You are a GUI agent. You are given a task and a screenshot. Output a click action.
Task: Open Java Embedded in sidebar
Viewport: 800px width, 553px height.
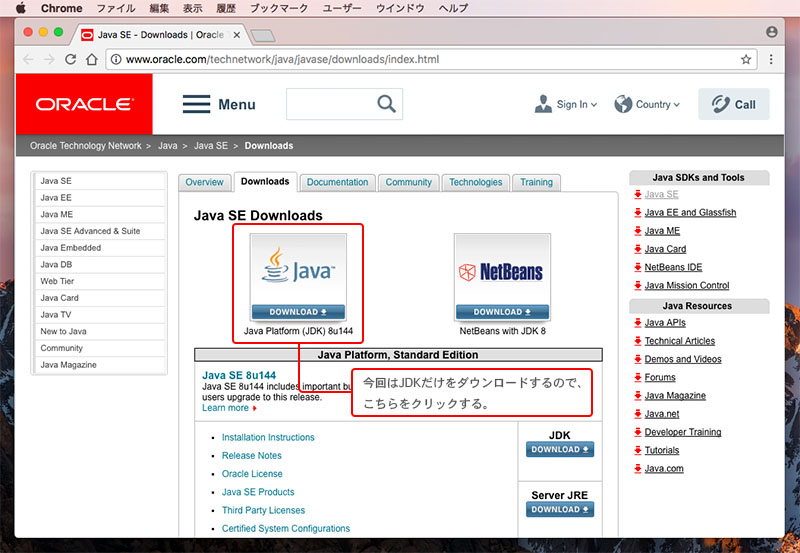click(x=100, y=248)
